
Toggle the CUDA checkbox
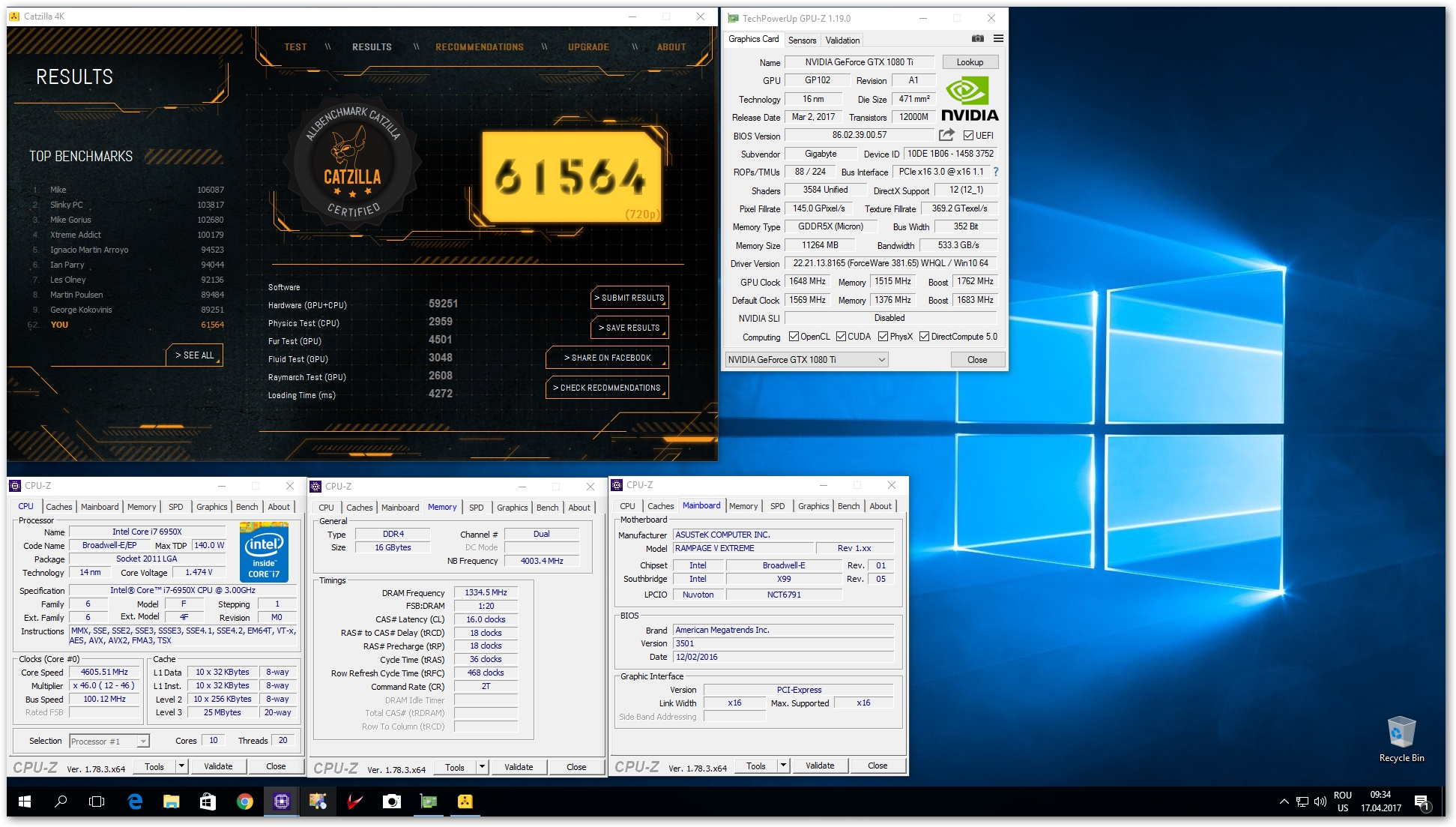[841, 337]
